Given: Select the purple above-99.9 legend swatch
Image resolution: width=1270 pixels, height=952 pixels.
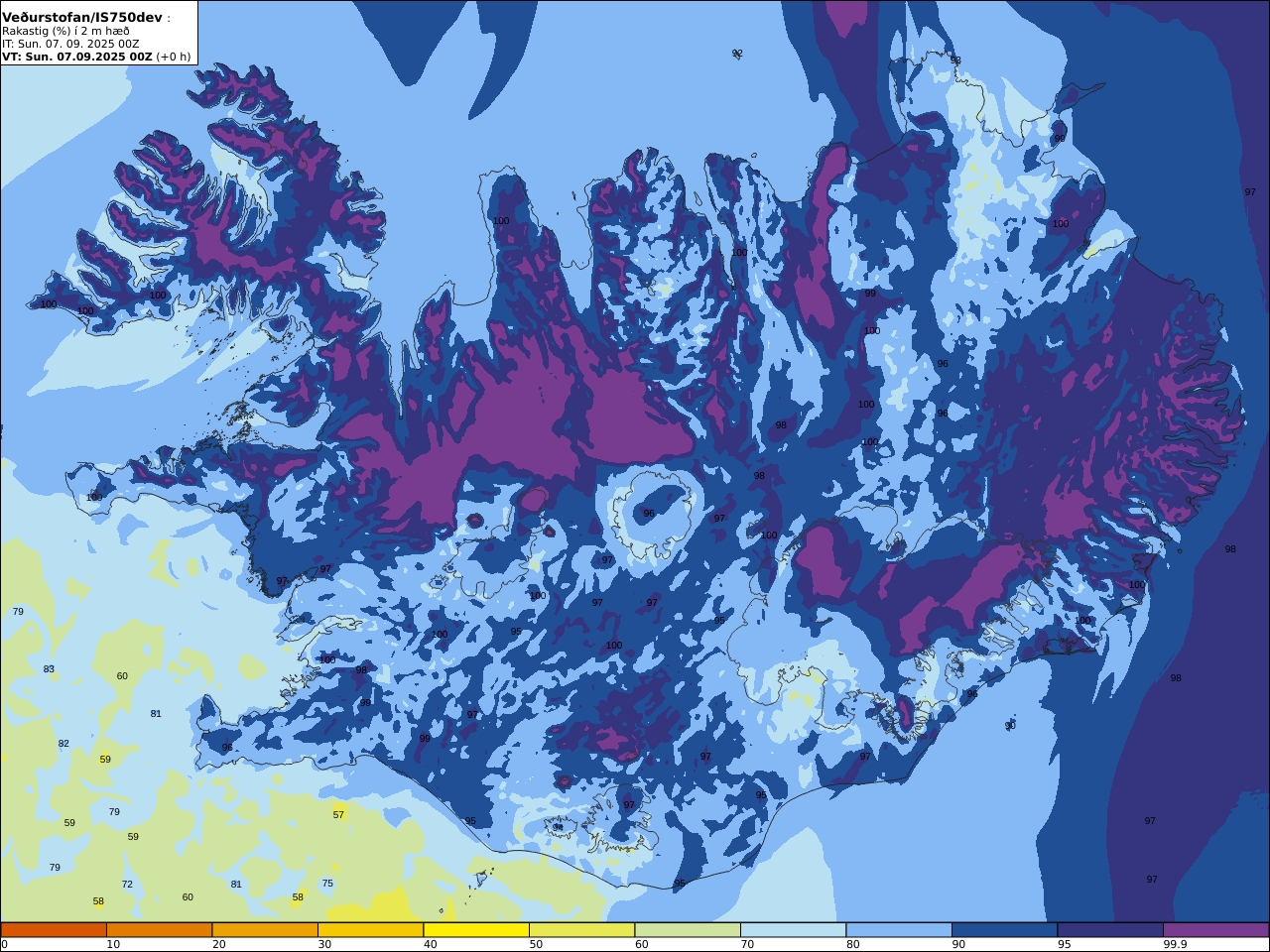Looking at the screenshot, I should coord(1215,930).
